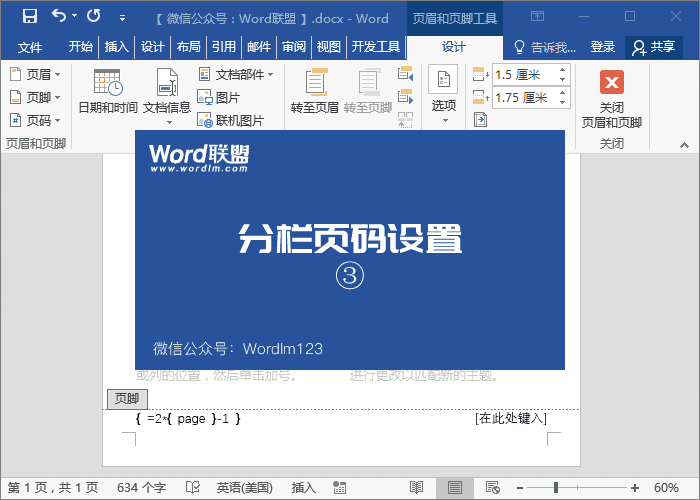Undo the last action
Viewport: 700px width, 500px height.
[x=58, y=16]
